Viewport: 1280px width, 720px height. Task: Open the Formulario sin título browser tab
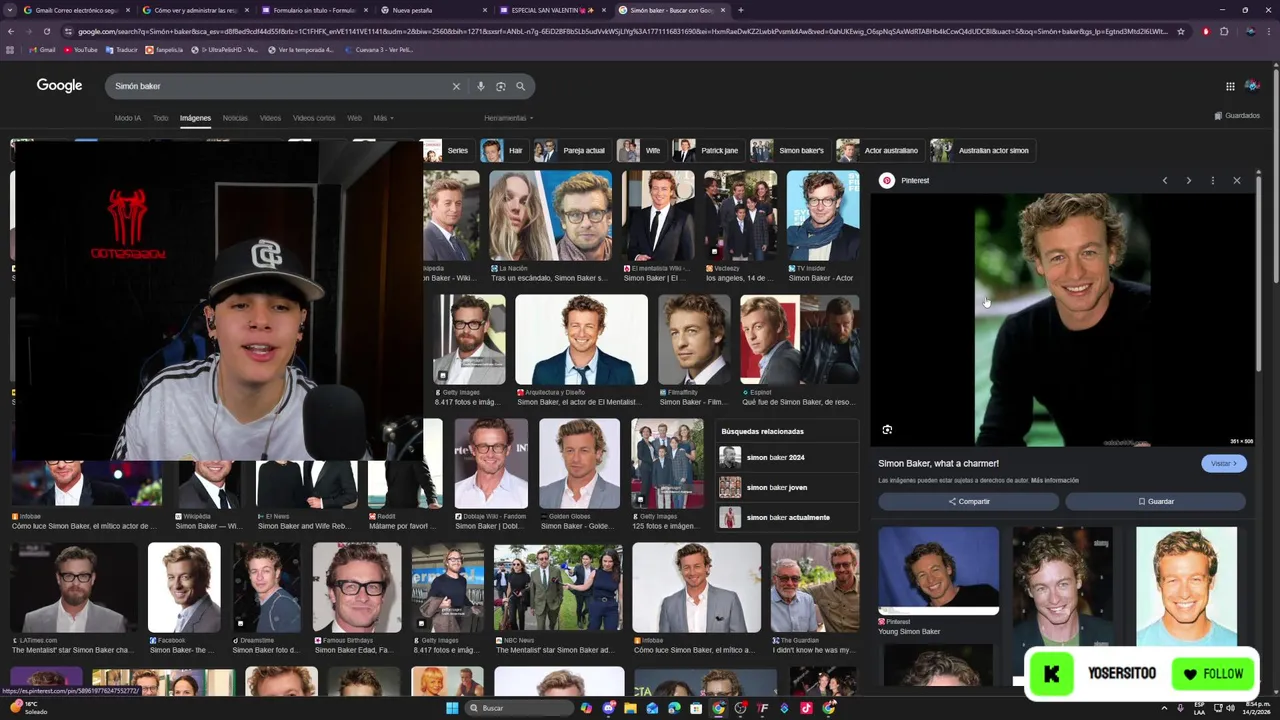(313, 10)
